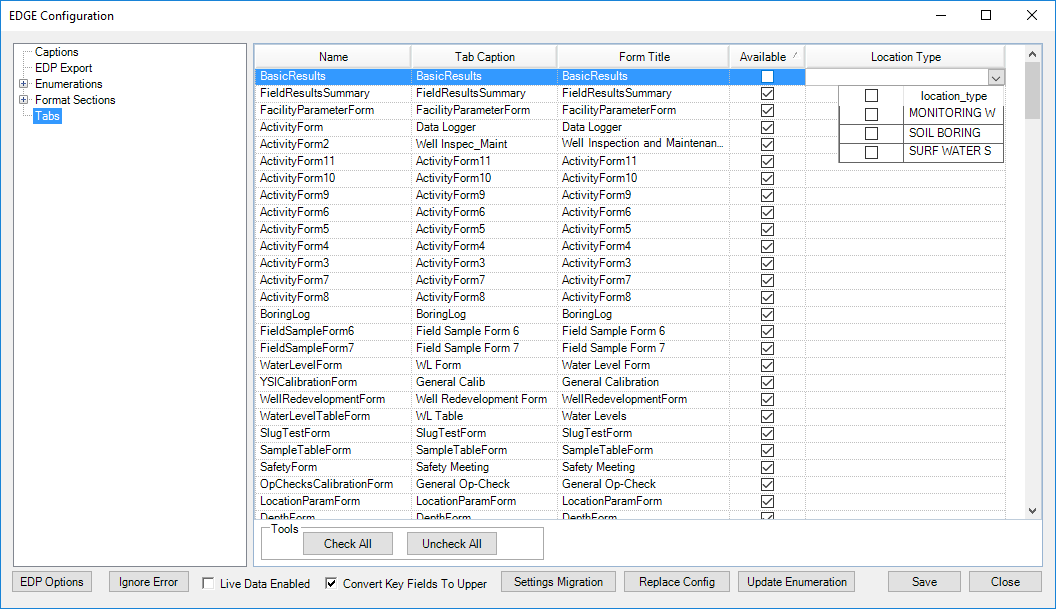
Task: Select the EDP Export tree item
Action: tap(63, 67)
